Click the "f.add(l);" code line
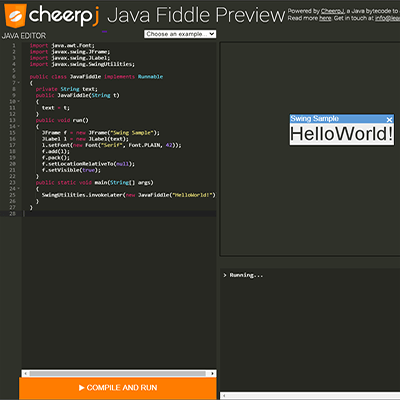Screen dimensions: 400x400 56,151
